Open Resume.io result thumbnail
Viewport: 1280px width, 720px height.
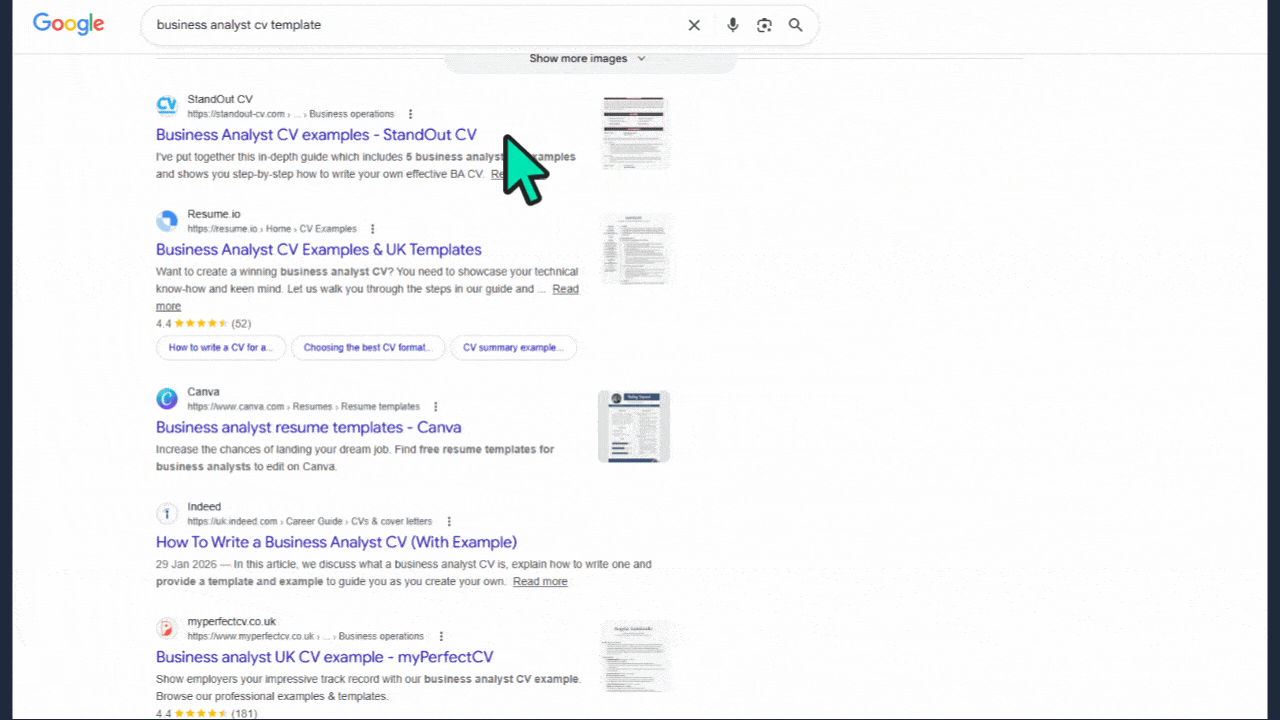pyautogui.click(x=634, y=248)
